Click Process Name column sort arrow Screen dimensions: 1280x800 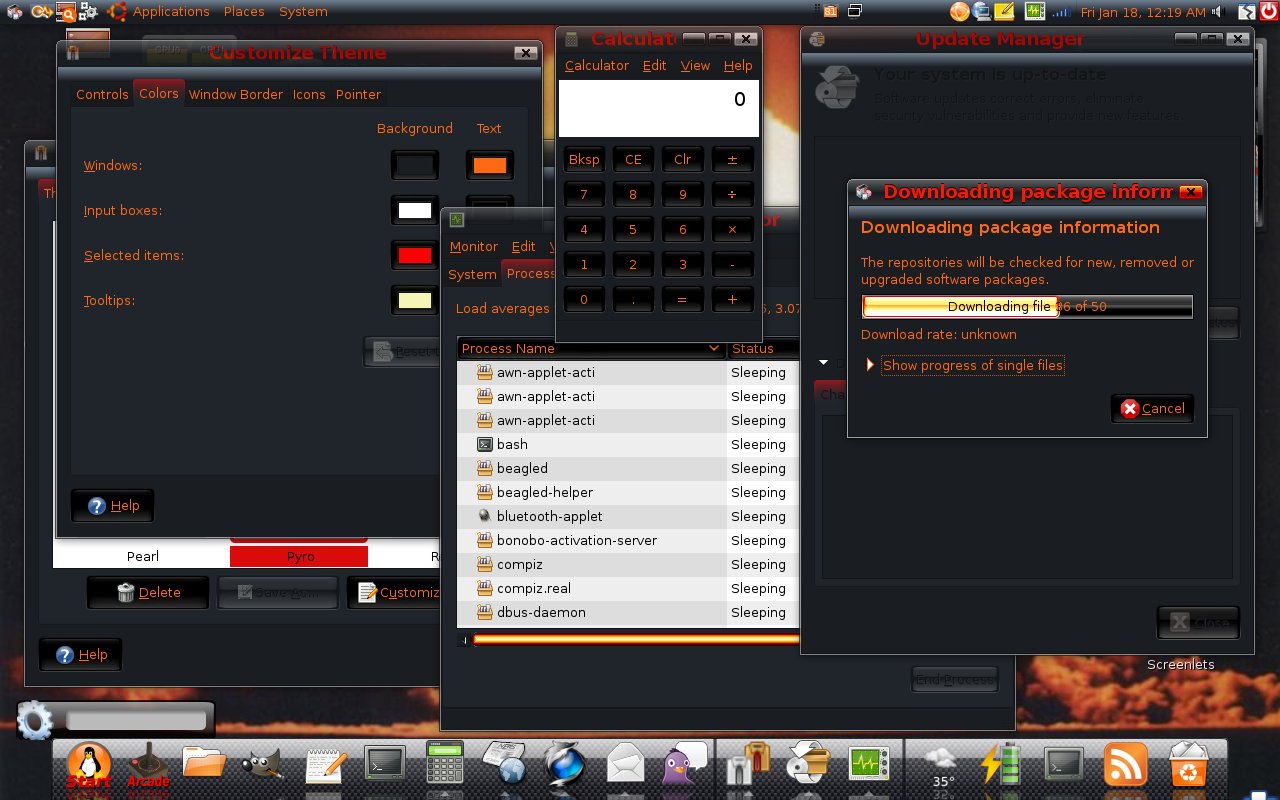(x=713, y=348)
